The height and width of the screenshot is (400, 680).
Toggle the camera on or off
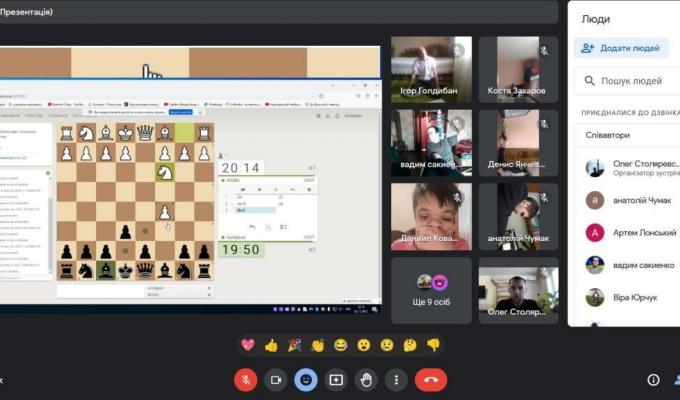[275, 380]
